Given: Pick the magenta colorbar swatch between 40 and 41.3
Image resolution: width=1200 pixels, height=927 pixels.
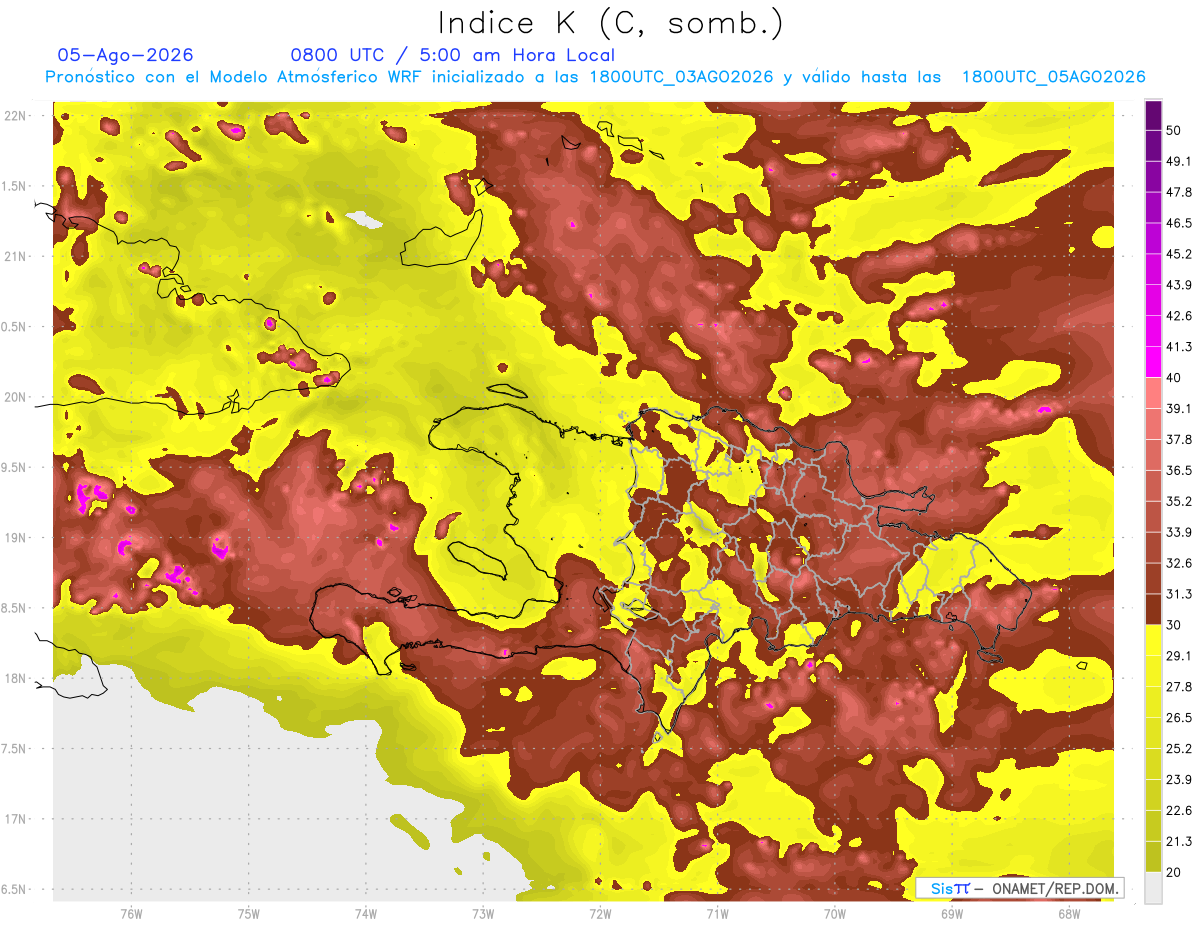Looking at the screenshot, I should coord(1153,362).
